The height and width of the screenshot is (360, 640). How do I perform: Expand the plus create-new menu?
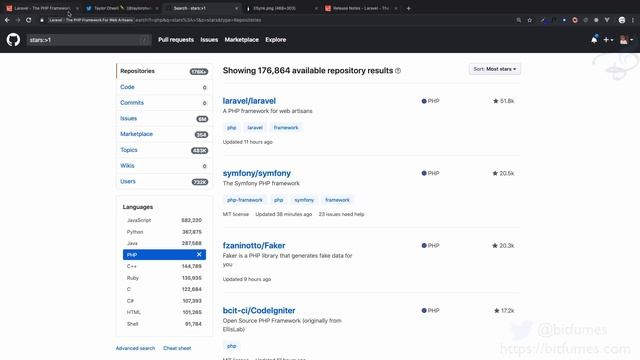click(x=608, y=40)
